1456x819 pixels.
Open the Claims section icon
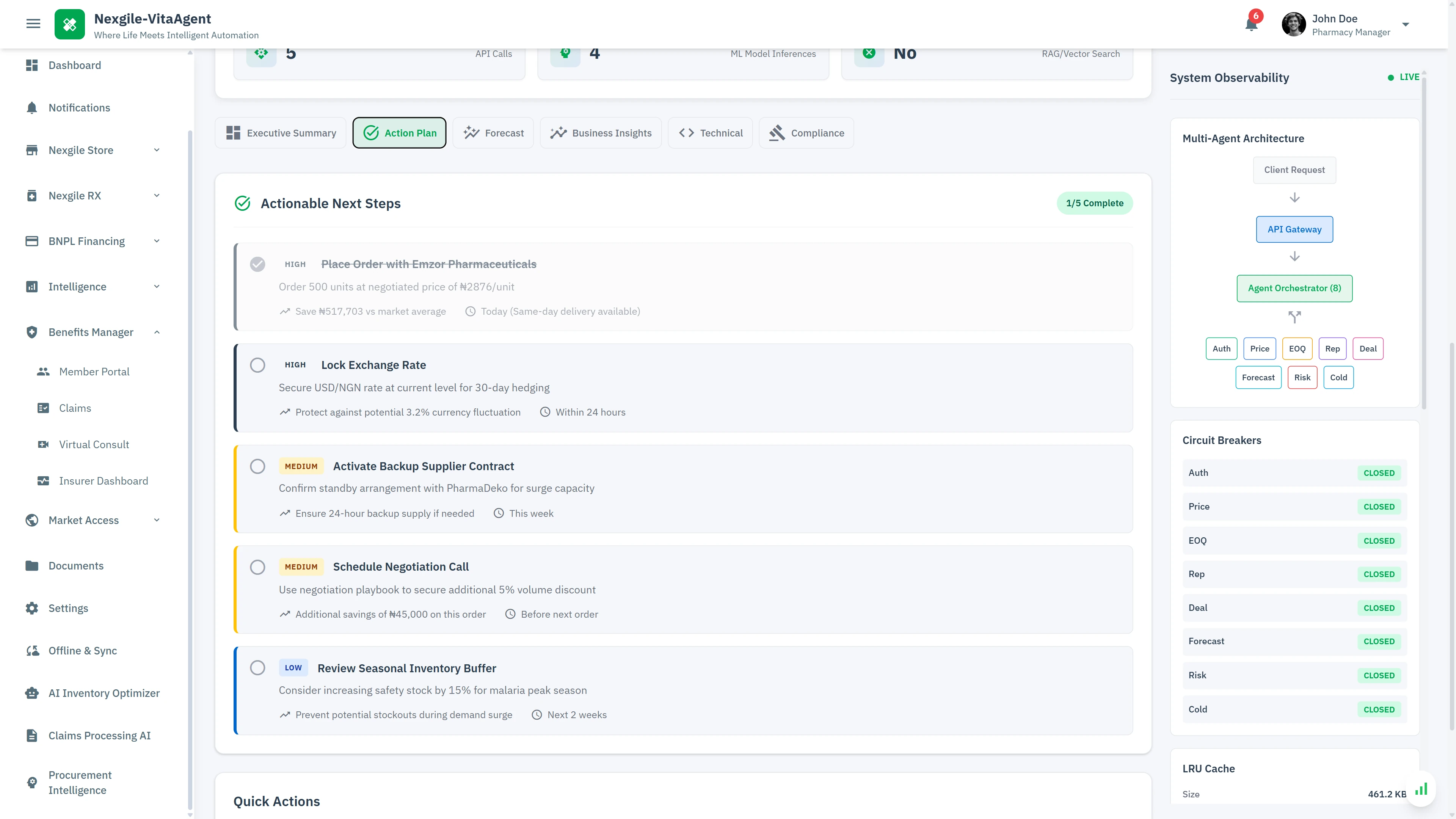click(x=44, y=408)
